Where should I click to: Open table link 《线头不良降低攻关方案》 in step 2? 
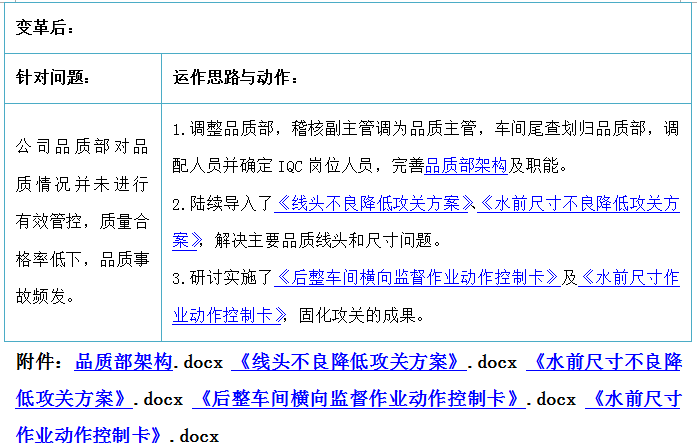(374, 203)
